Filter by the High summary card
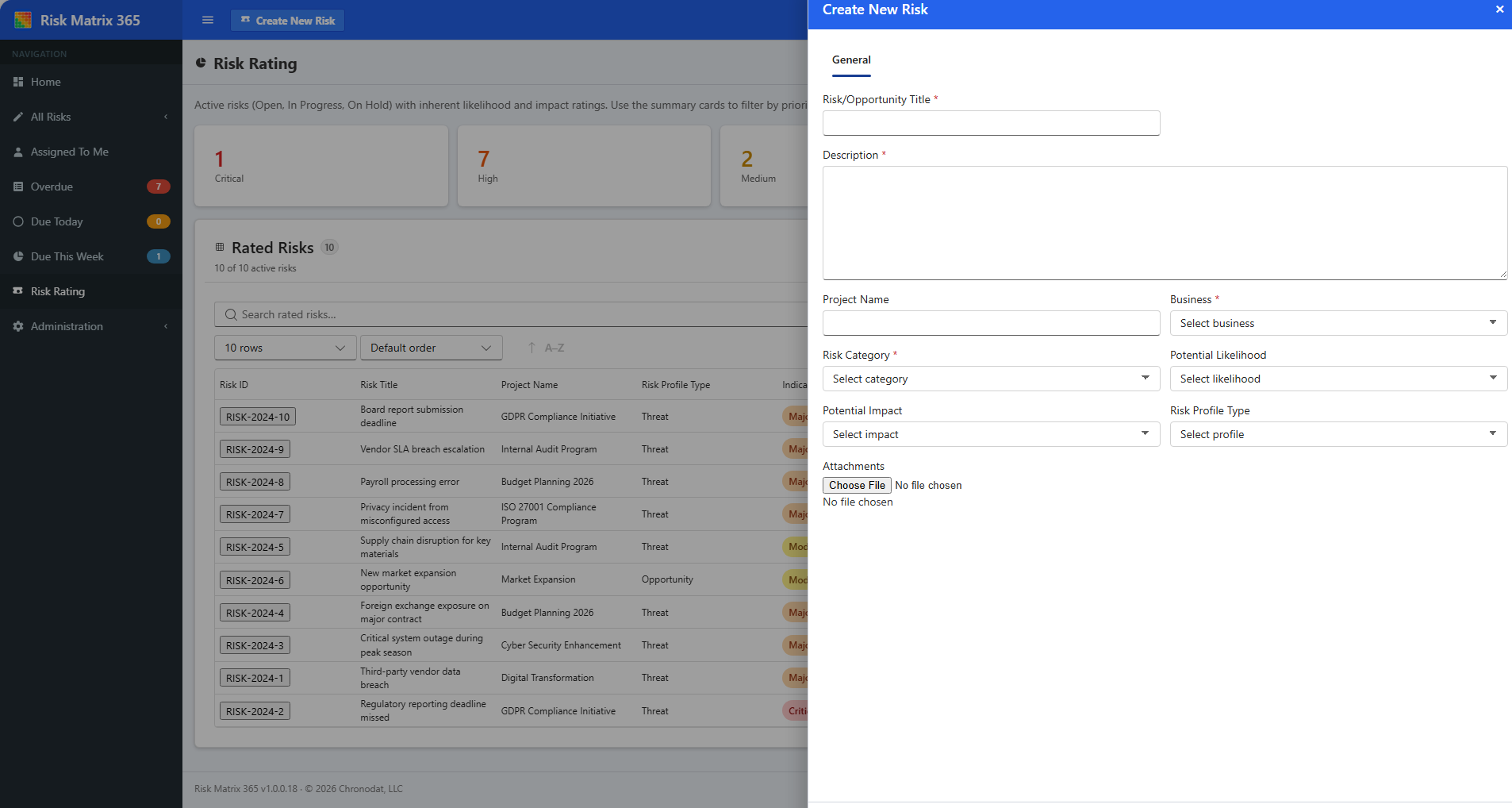Screen dimensions: 1512x808 pos(584,166)
